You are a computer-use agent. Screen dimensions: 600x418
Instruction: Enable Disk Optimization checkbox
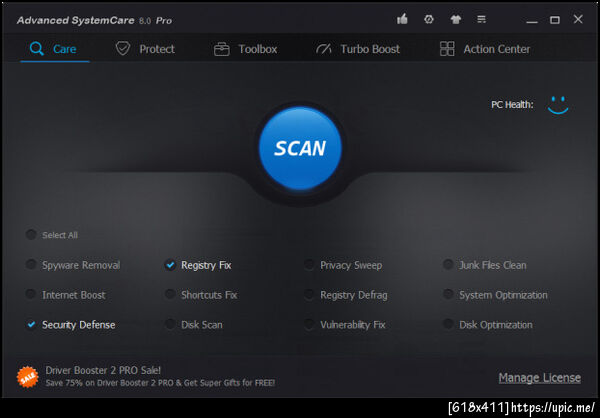point(448,324)
